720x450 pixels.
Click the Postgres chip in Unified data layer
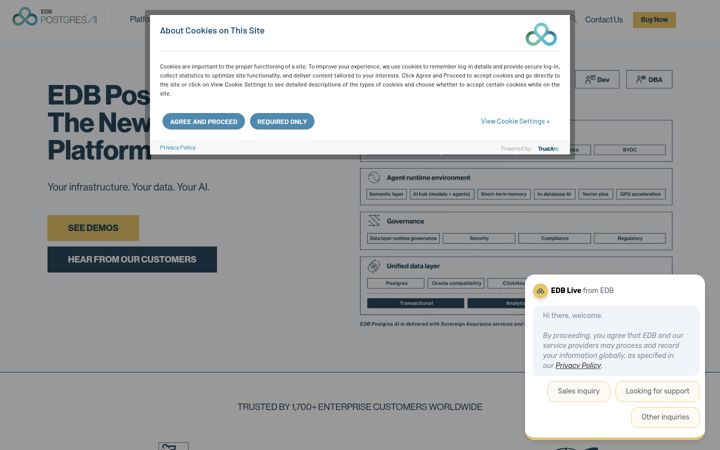tap(396, 283)
